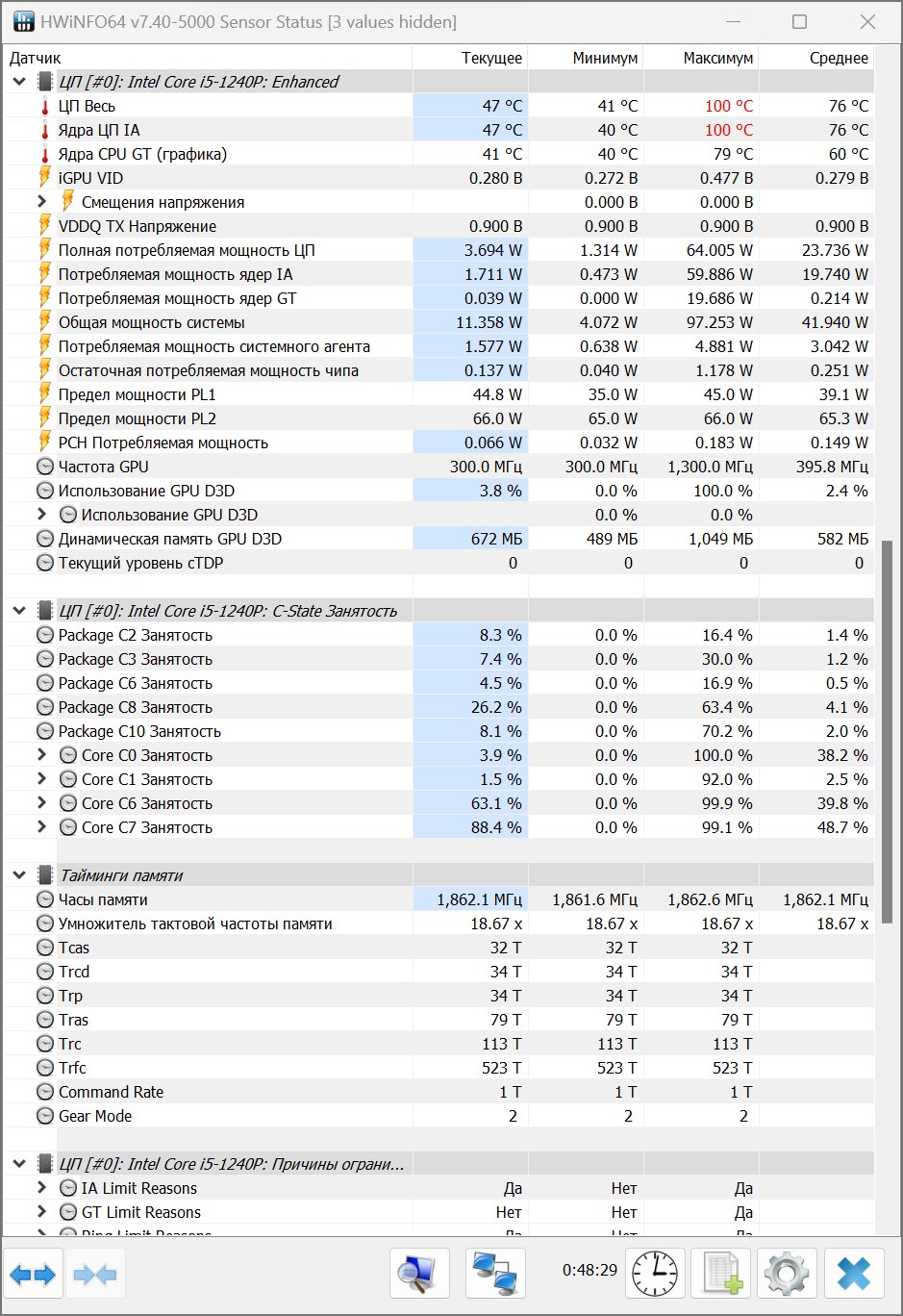Select the Tras timing row

click(x=439, y=1020)
